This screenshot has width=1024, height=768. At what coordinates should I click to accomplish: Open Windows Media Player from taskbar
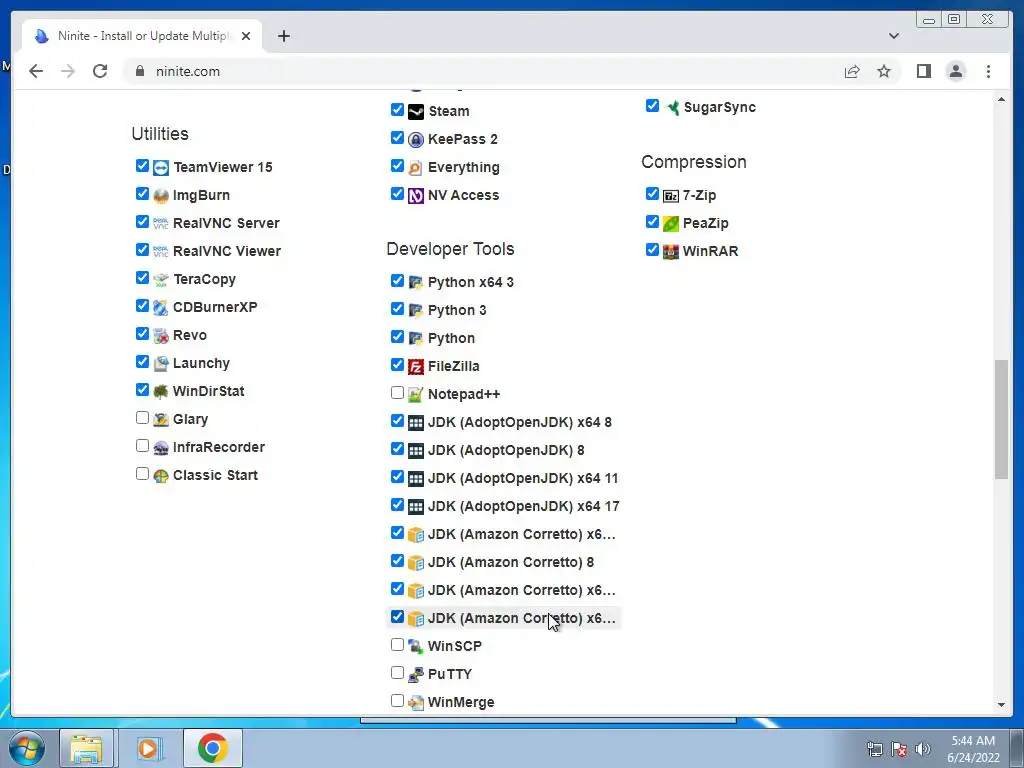(x=148, y=748)
